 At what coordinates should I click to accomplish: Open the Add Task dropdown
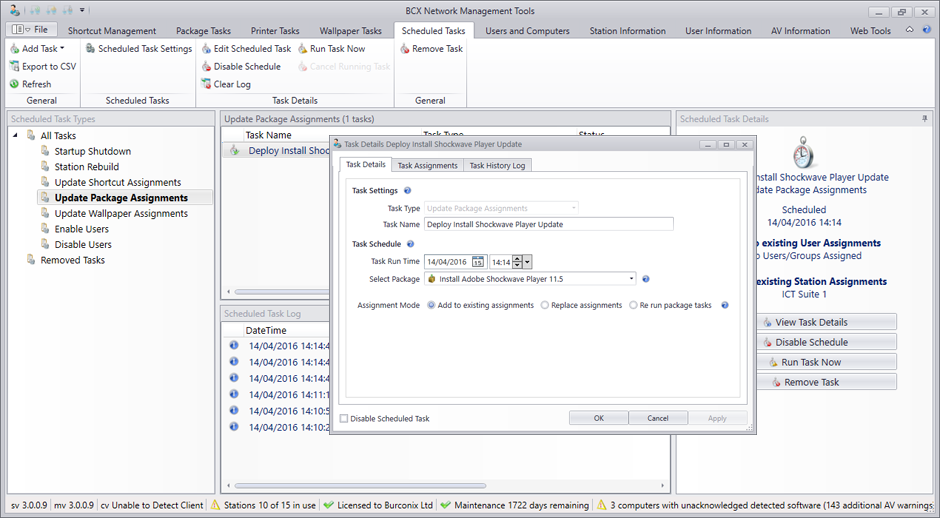click(x=37, y=49)
